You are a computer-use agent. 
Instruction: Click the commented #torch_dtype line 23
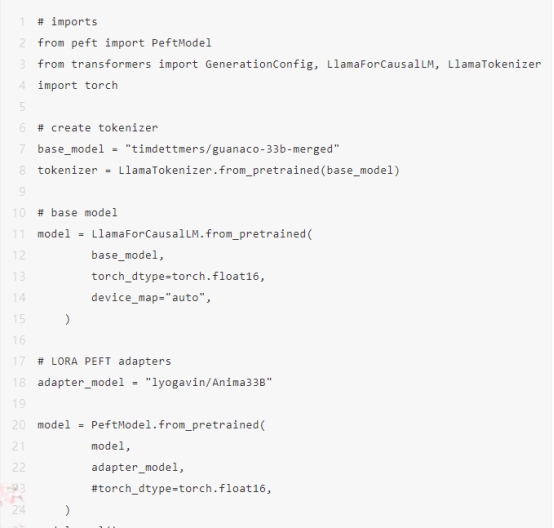[x=181, y=489]
